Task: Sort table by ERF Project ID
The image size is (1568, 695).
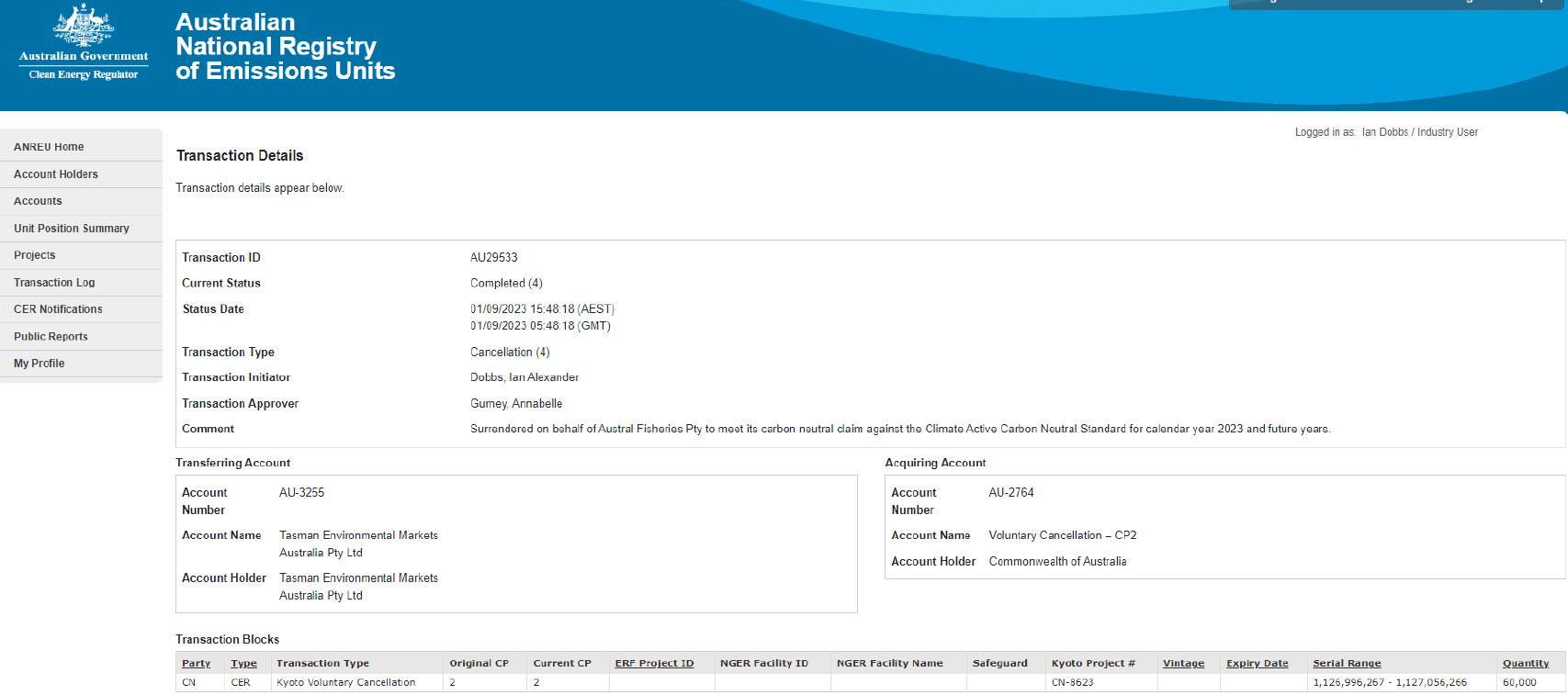Action: pos(654,663)
